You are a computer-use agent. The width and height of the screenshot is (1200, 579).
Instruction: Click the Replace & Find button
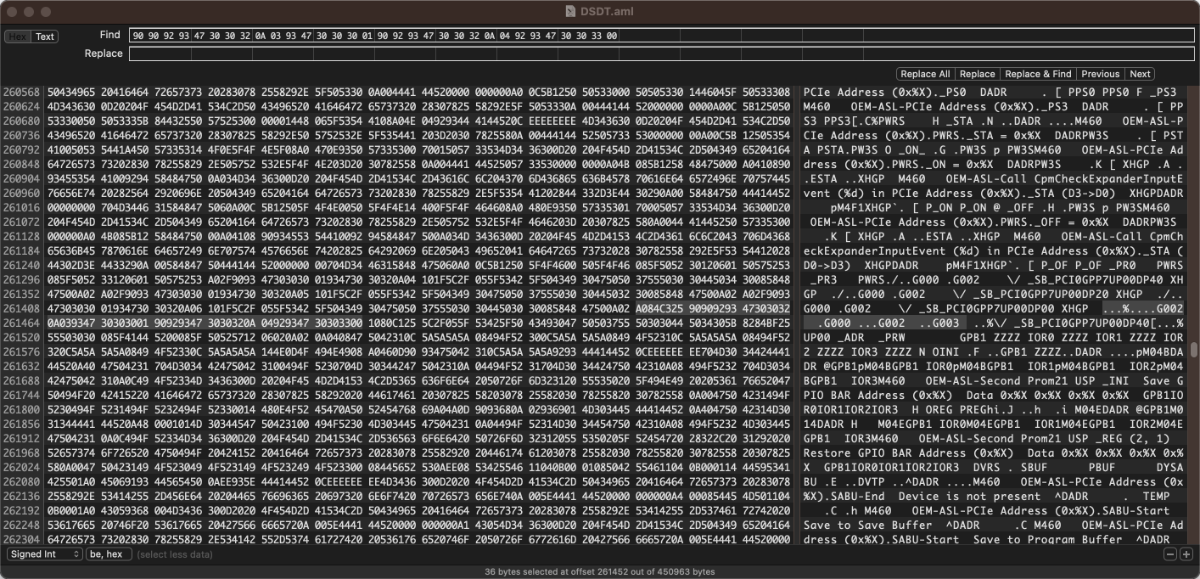point(1038,74)
